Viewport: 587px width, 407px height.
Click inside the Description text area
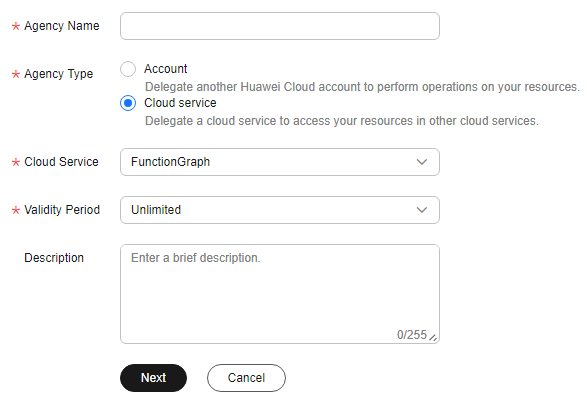pos(280,294)
